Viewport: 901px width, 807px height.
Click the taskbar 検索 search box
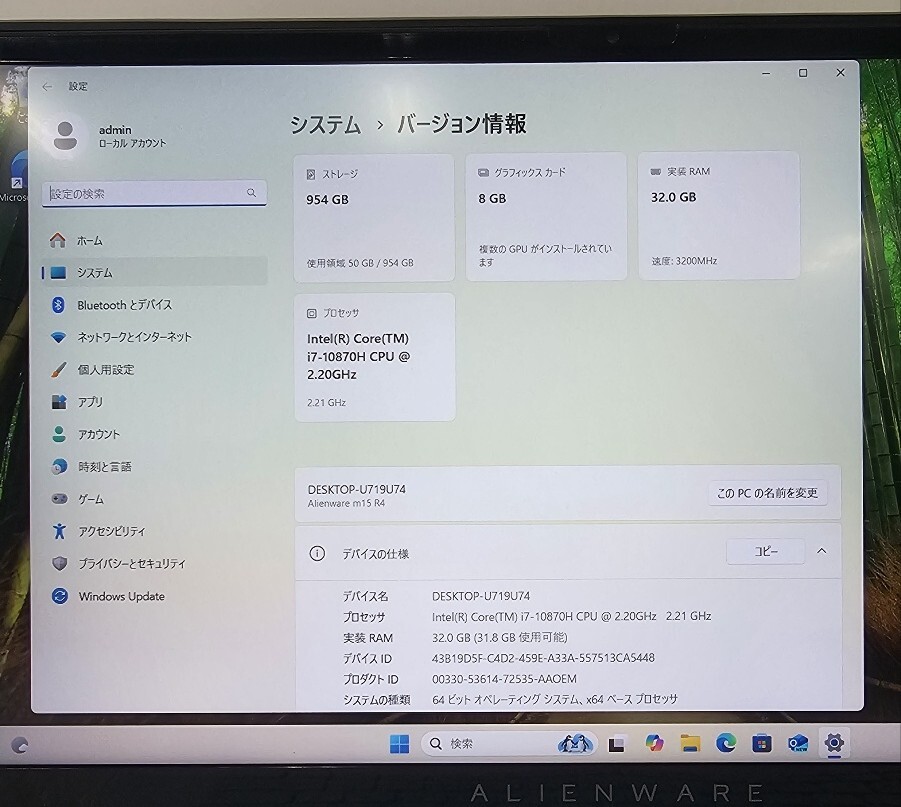click(x=509, y=744)
